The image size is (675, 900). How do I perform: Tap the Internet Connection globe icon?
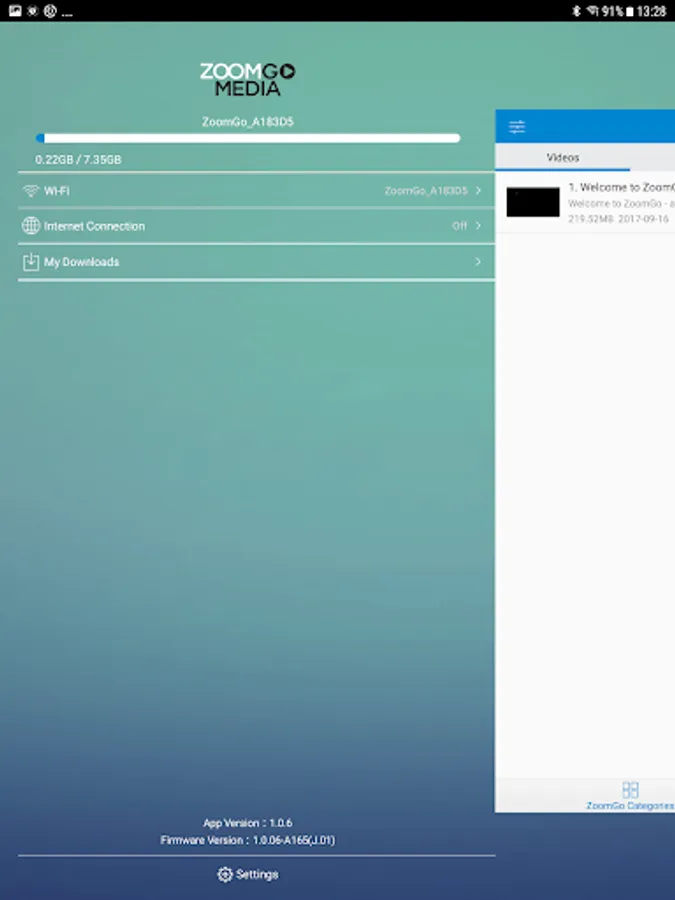click(x=30, y=226)
